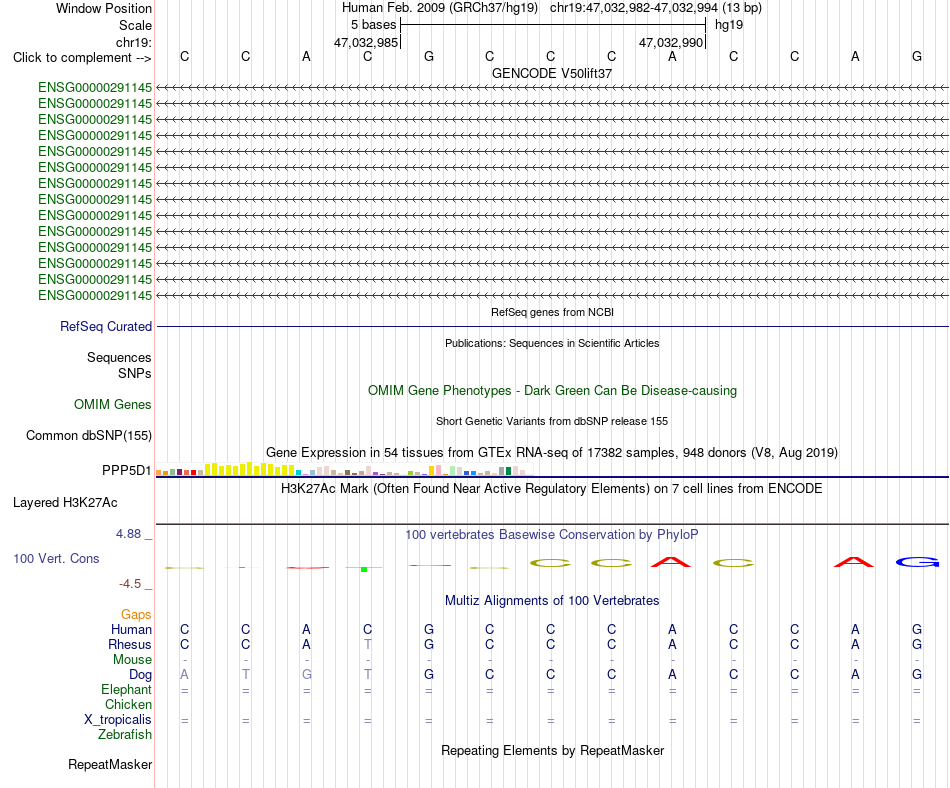The height and width of the screenshot is (788, 950).
Task: Click the PPP5D1 gene label
Action: pyautogui.click(x=127, y=471)
